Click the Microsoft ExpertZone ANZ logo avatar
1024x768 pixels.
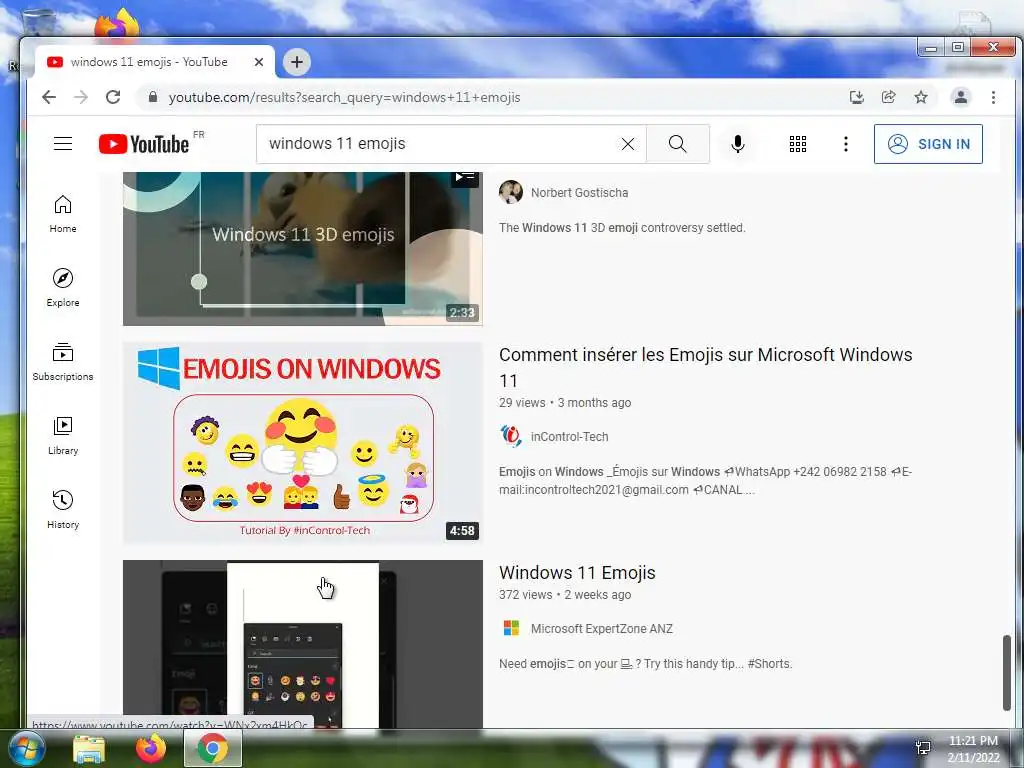(511, 628)
